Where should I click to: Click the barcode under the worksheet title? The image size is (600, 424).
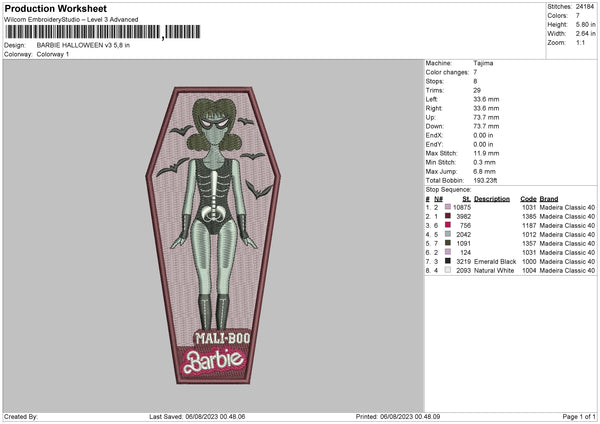(80, 33)
